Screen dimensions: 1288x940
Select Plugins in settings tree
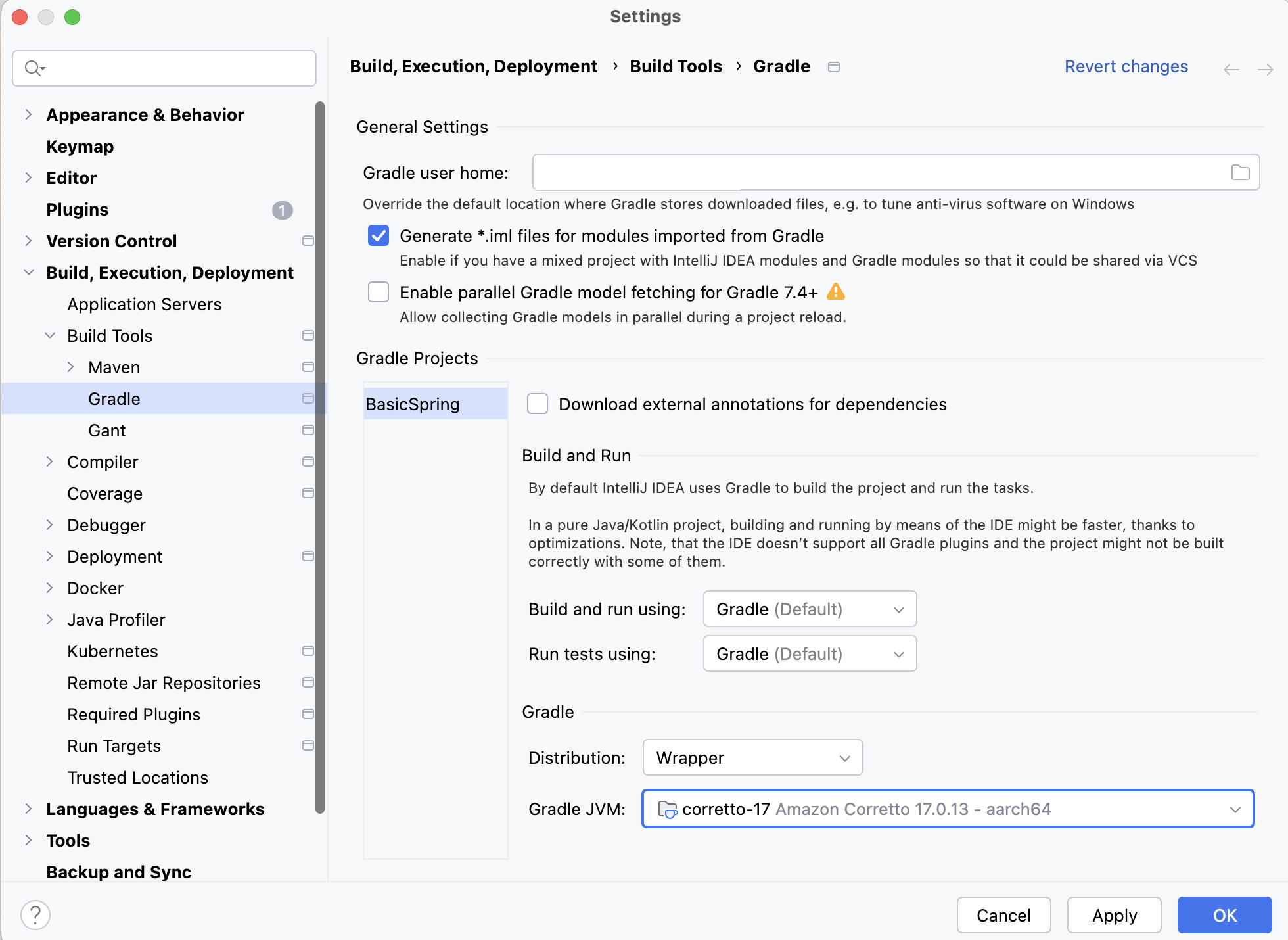77,210
